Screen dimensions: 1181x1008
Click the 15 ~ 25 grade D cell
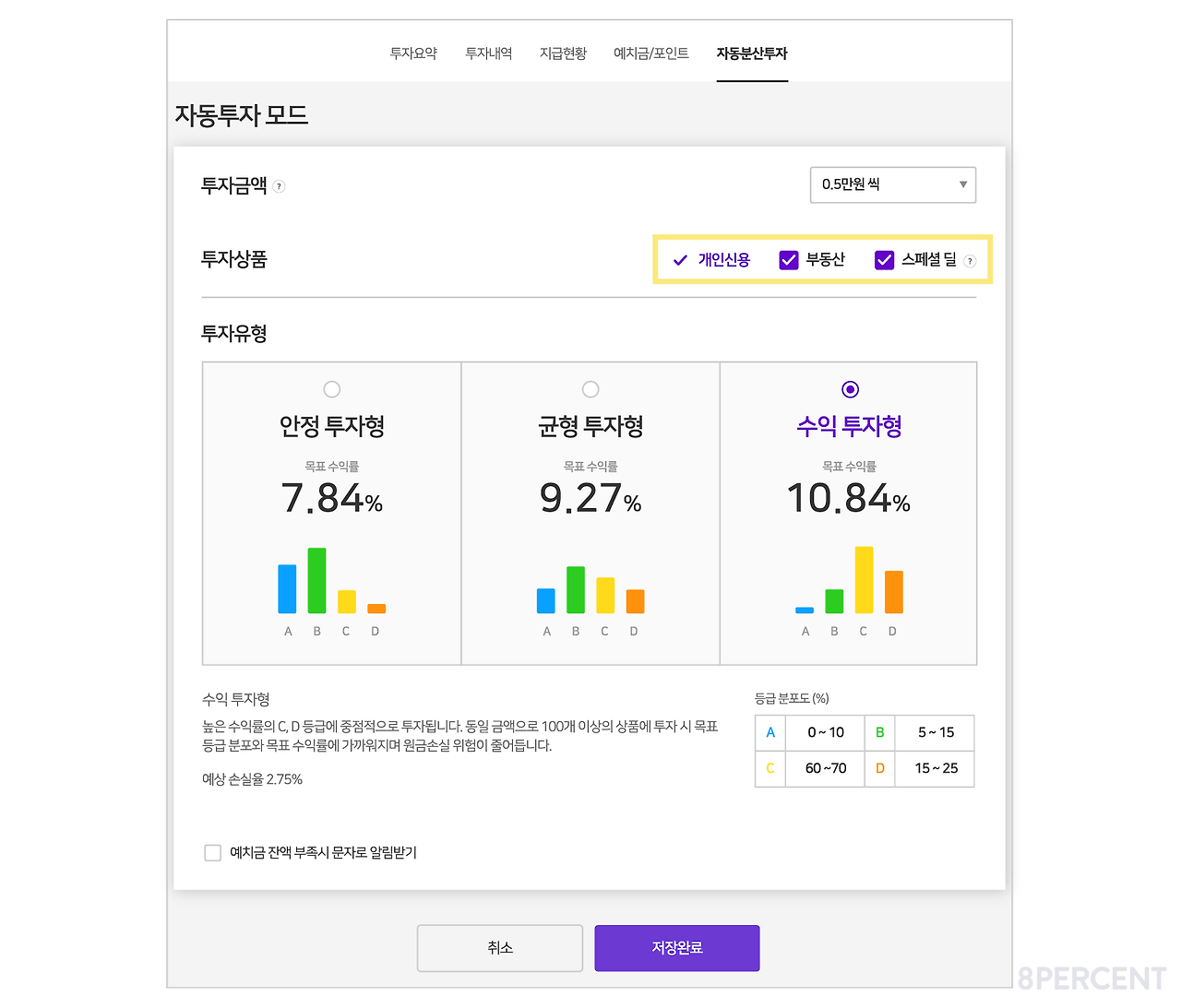point(936,768)
